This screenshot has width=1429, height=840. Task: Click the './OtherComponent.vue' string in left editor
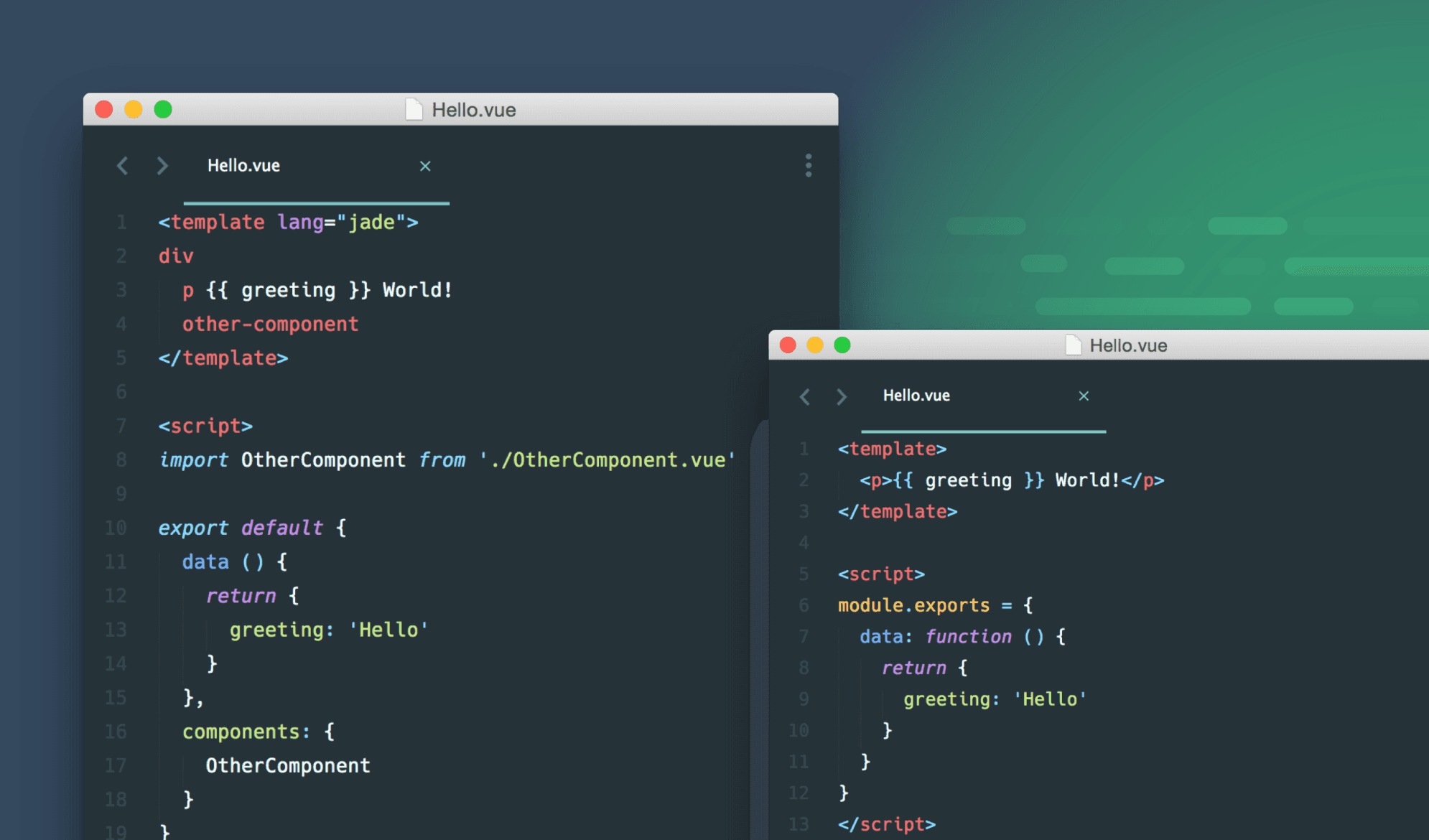[x=608, y=460]
